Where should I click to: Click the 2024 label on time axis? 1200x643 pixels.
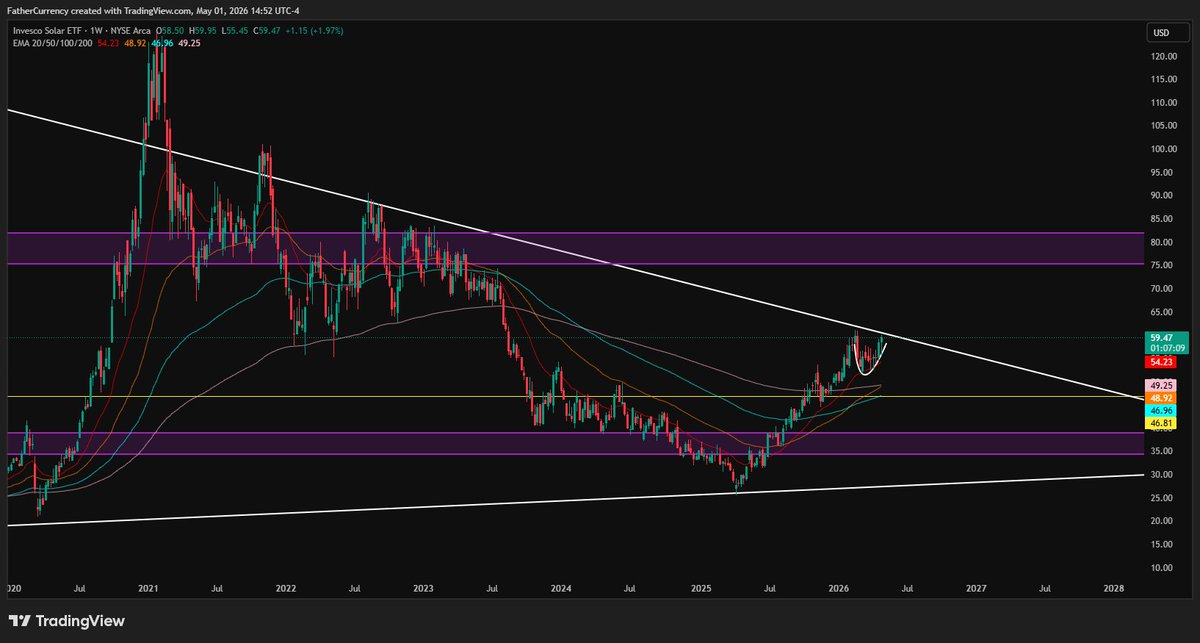(562, 590)
